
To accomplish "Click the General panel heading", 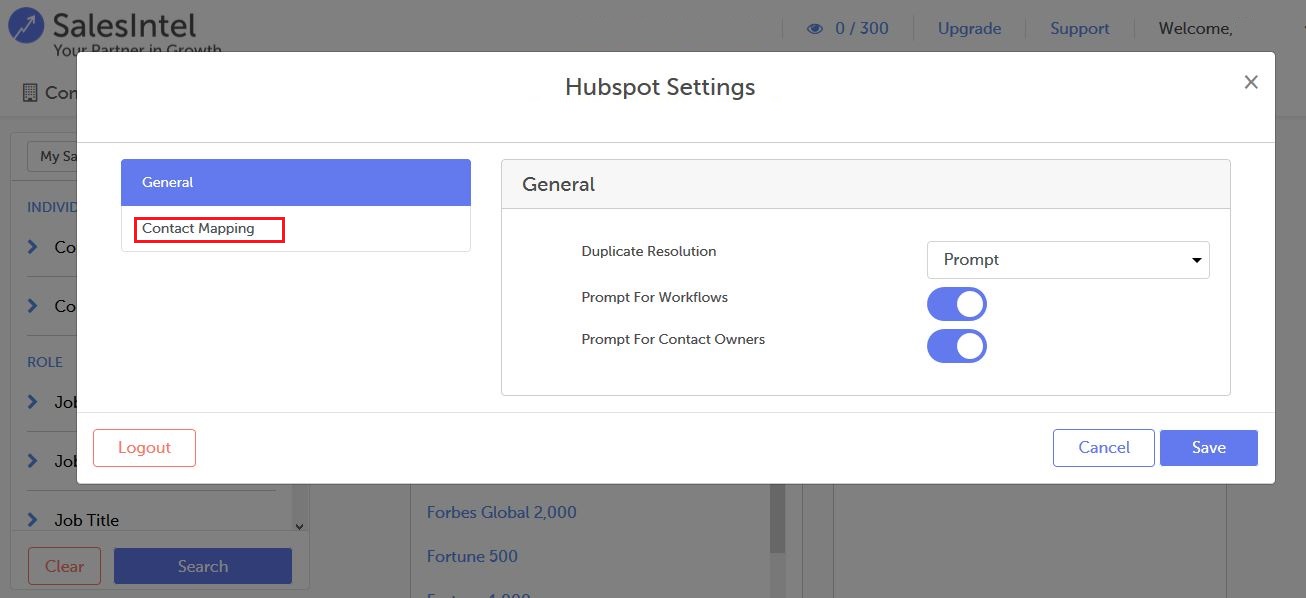I will [559, 184].
